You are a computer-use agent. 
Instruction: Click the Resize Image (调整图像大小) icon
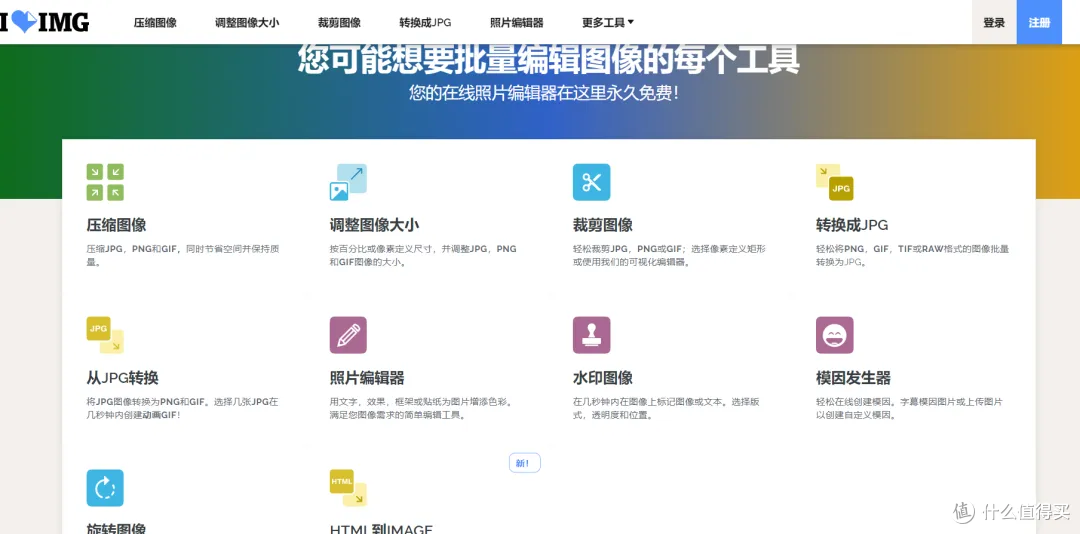tap(348, 182)
